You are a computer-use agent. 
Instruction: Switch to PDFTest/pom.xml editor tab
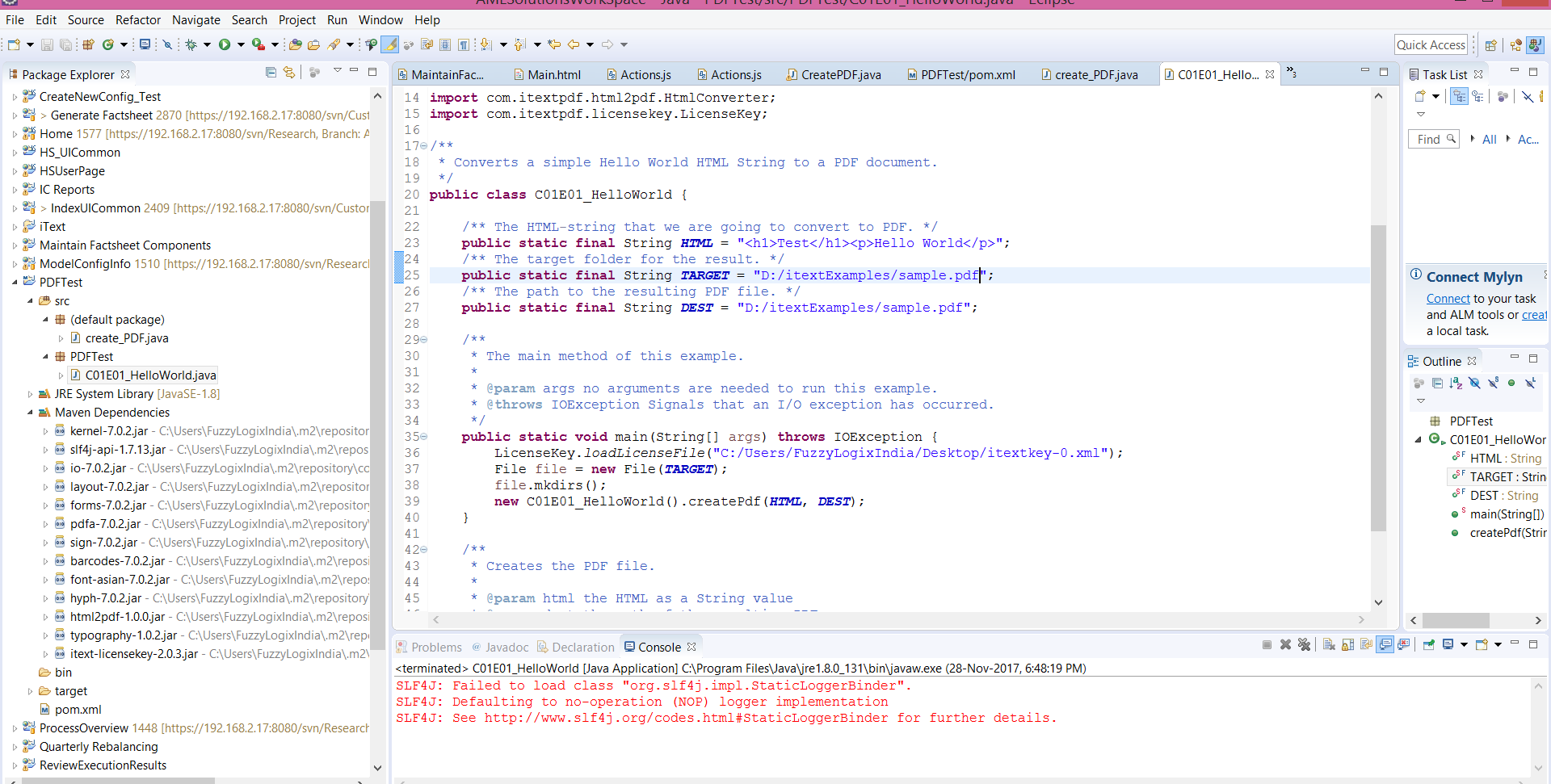(961, 74)
